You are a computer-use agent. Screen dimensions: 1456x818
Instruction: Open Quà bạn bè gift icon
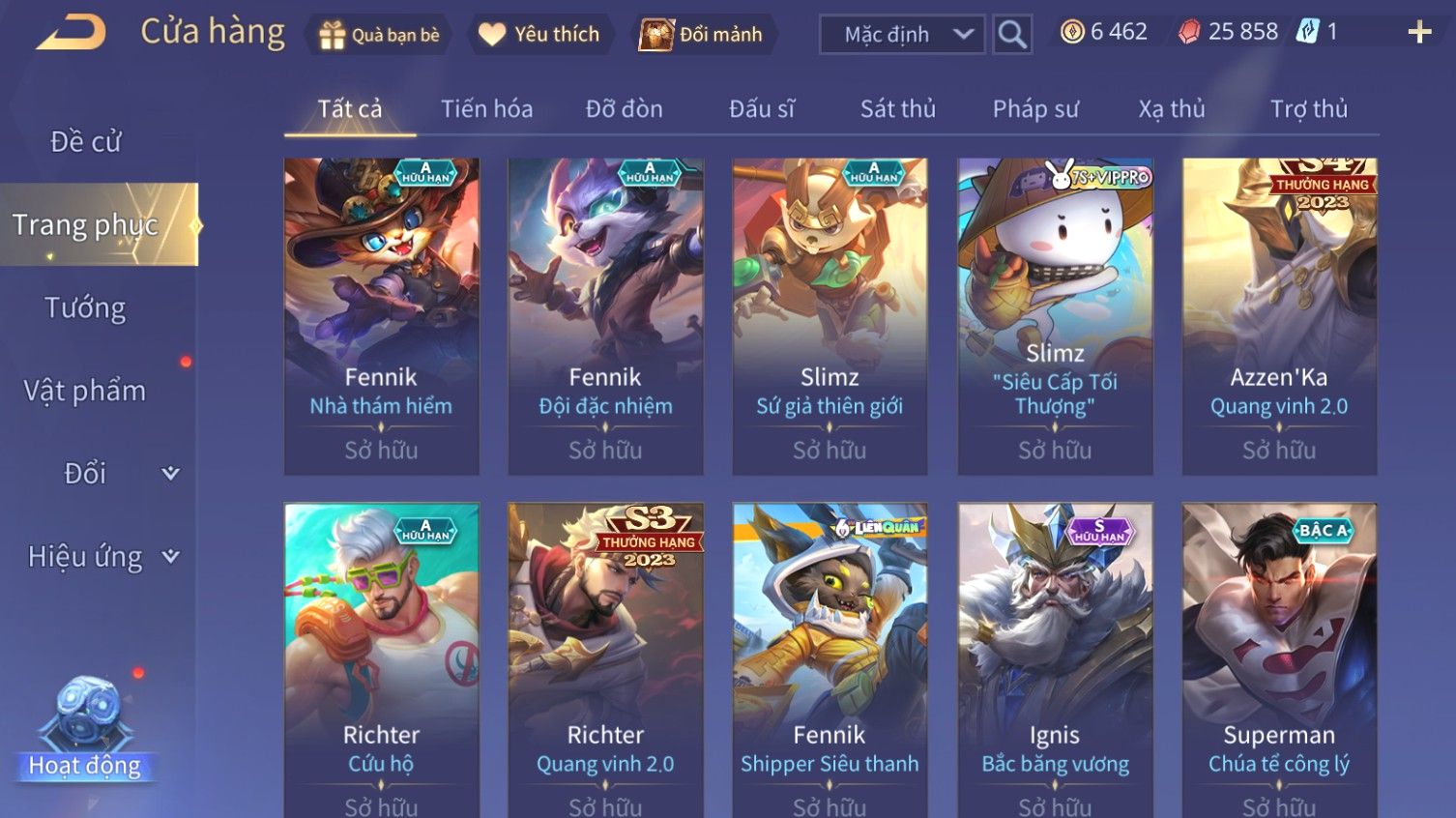pos(332,36)
